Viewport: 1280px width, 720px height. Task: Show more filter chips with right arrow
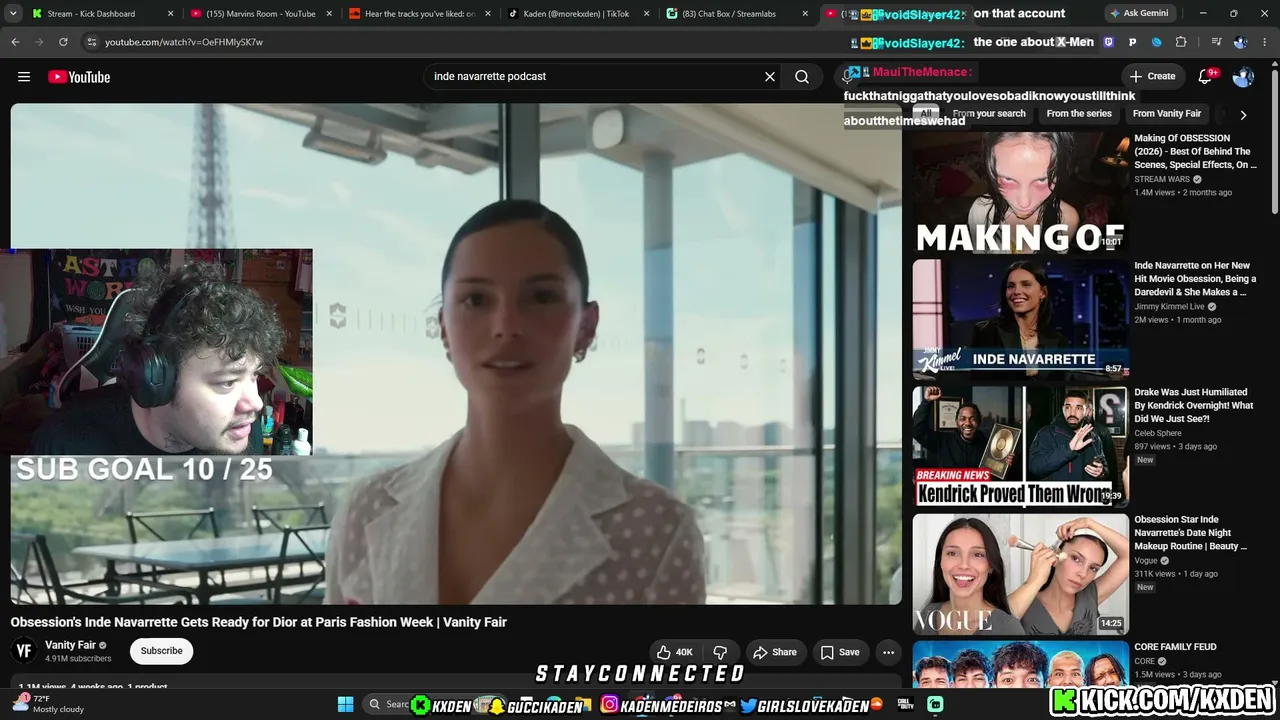pyautogui.click(x=1243, y=115)
